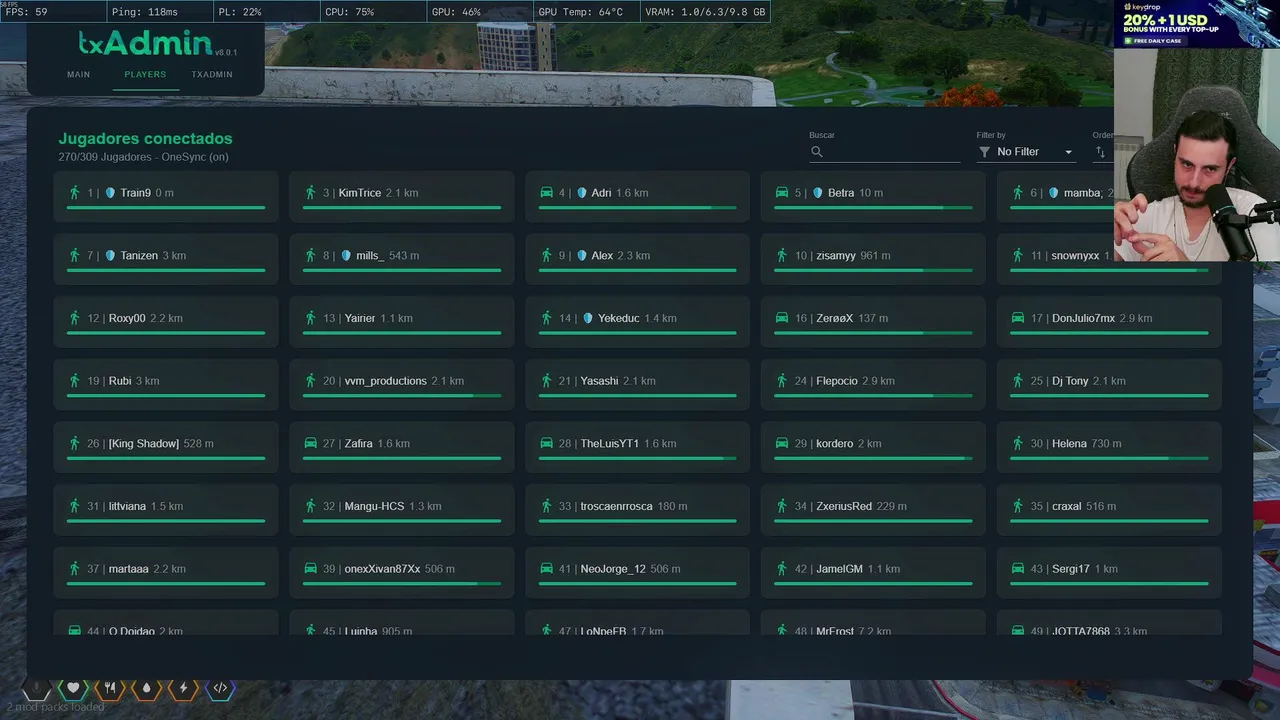This screenshot has height=720, width=1280.
Task: Click the shield badge beside Yekeduc
Action: pos(588,319)
